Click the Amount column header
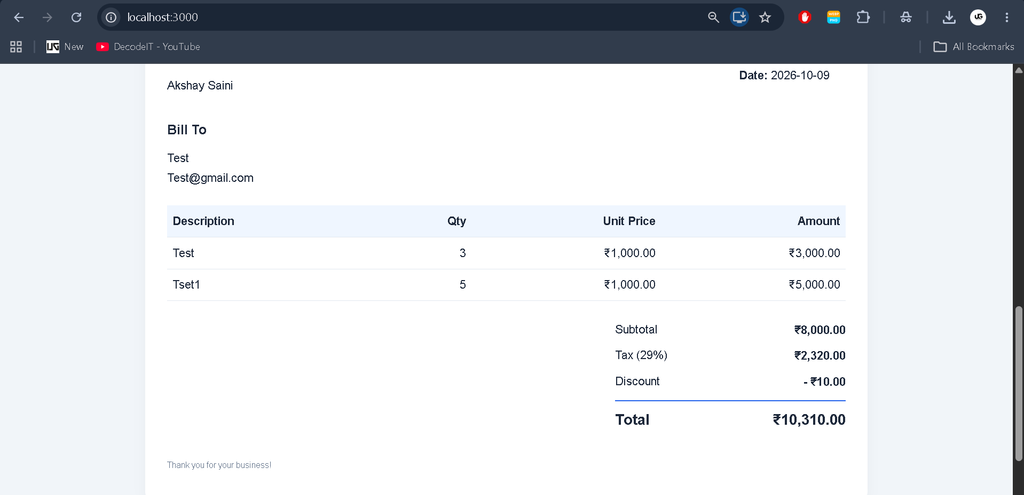The image size is (1024, 495). [818, 221]
